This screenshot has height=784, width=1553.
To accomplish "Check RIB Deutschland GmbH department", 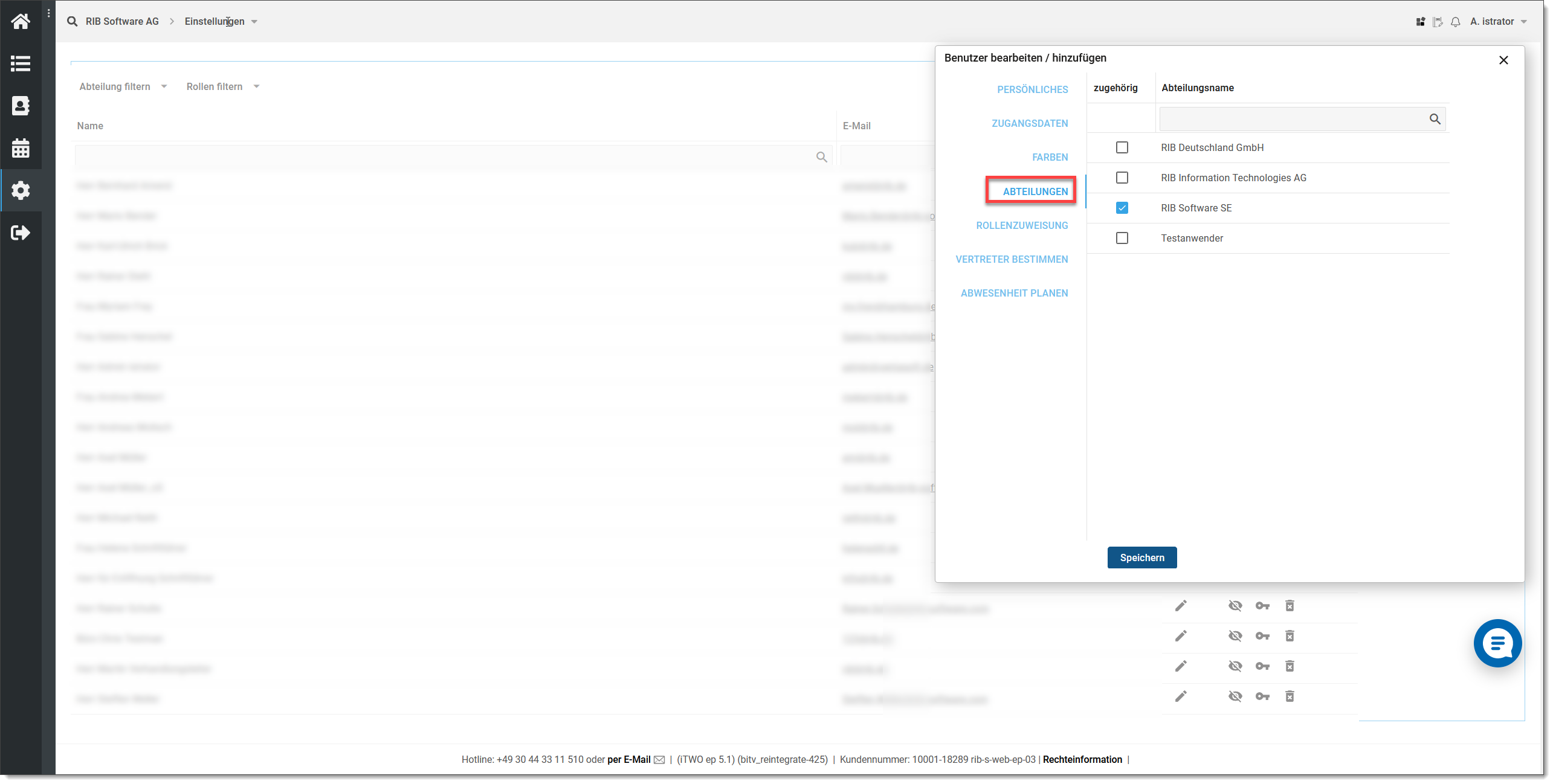I will 1122,147.
